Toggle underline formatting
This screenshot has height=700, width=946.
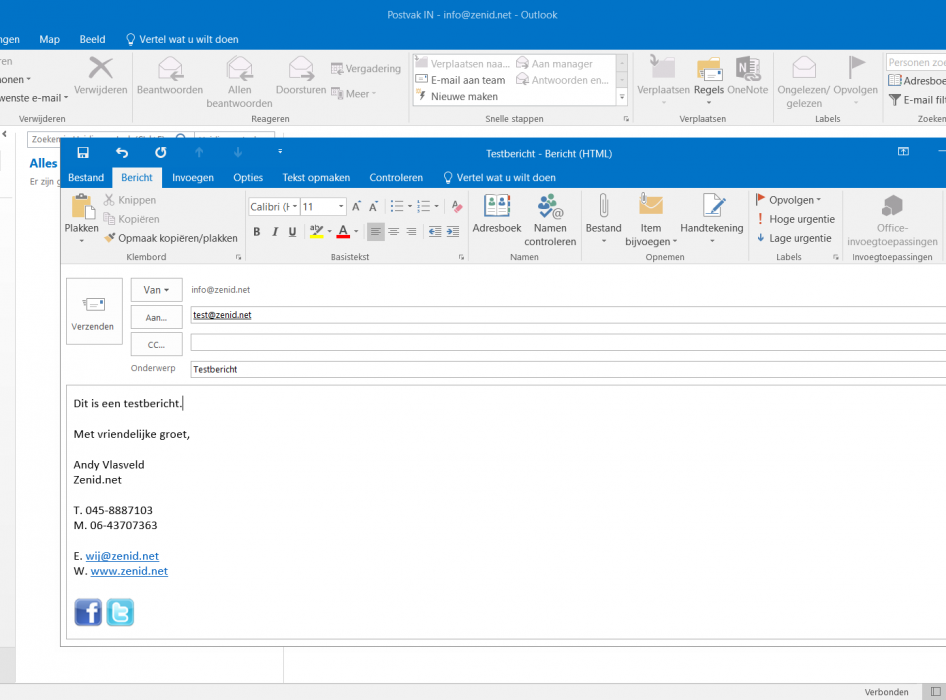click(293, 232)
